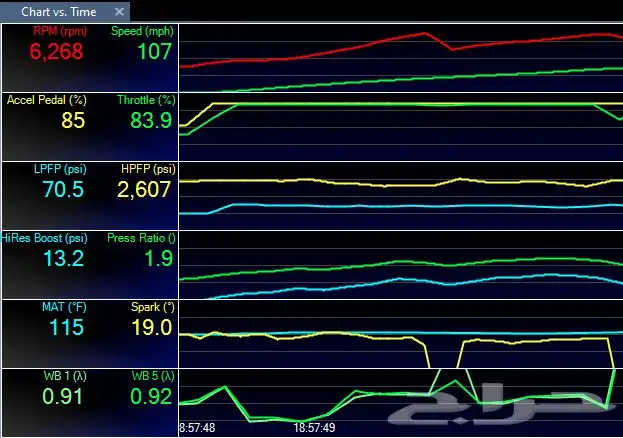This screenshot has height=438, width=623.
Task: Click the MAT (°F) label
Action: (x=64, y=307)
